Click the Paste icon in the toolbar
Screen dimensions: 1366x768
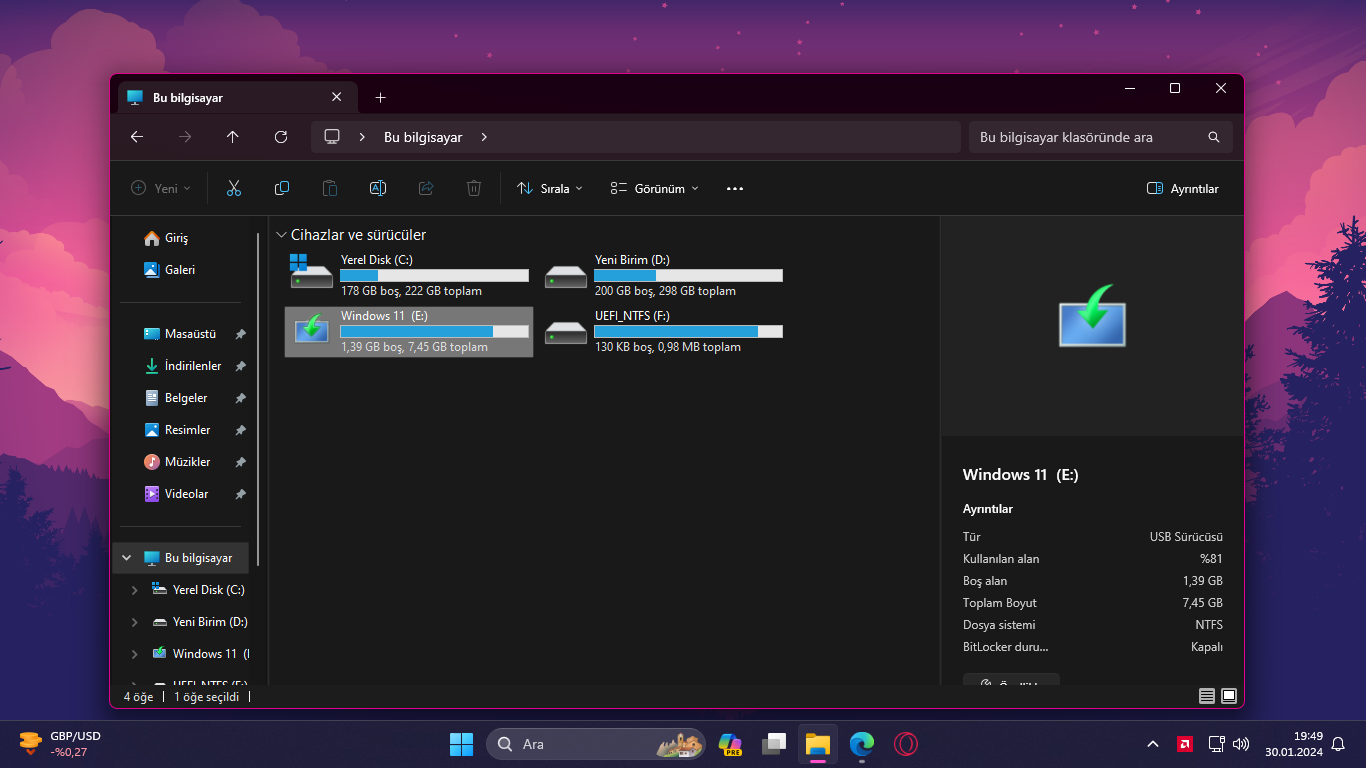[x=329, y=188]
